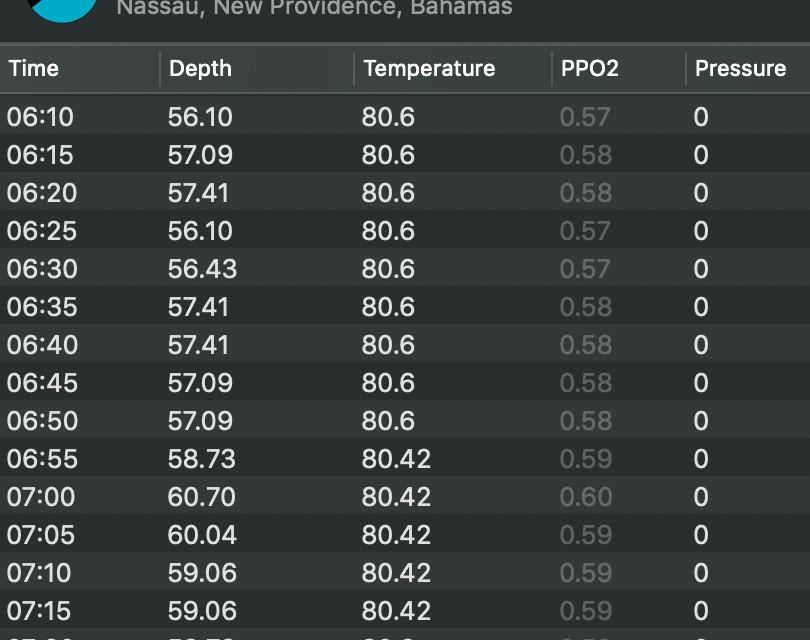This screenshot has height=640, width=810.
Task: Click the Depth column header
Action: 200,69
